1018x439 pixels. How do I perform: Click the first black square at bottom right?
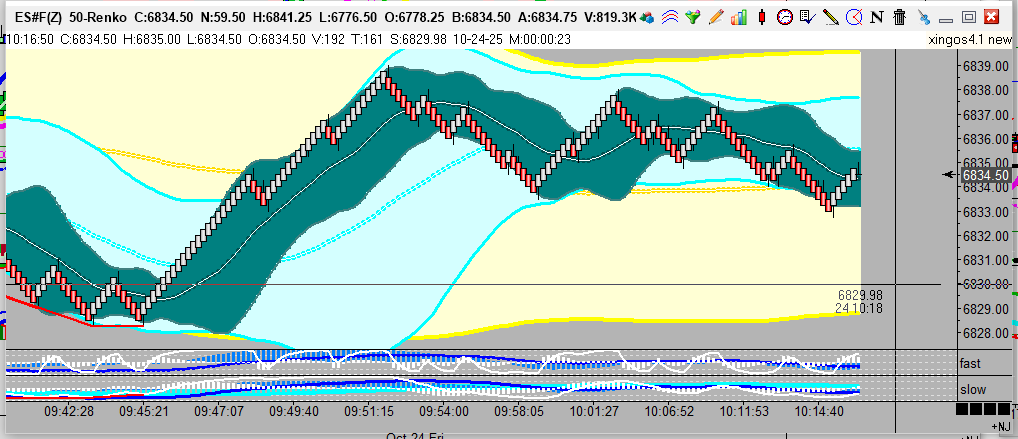pos(962,410)
